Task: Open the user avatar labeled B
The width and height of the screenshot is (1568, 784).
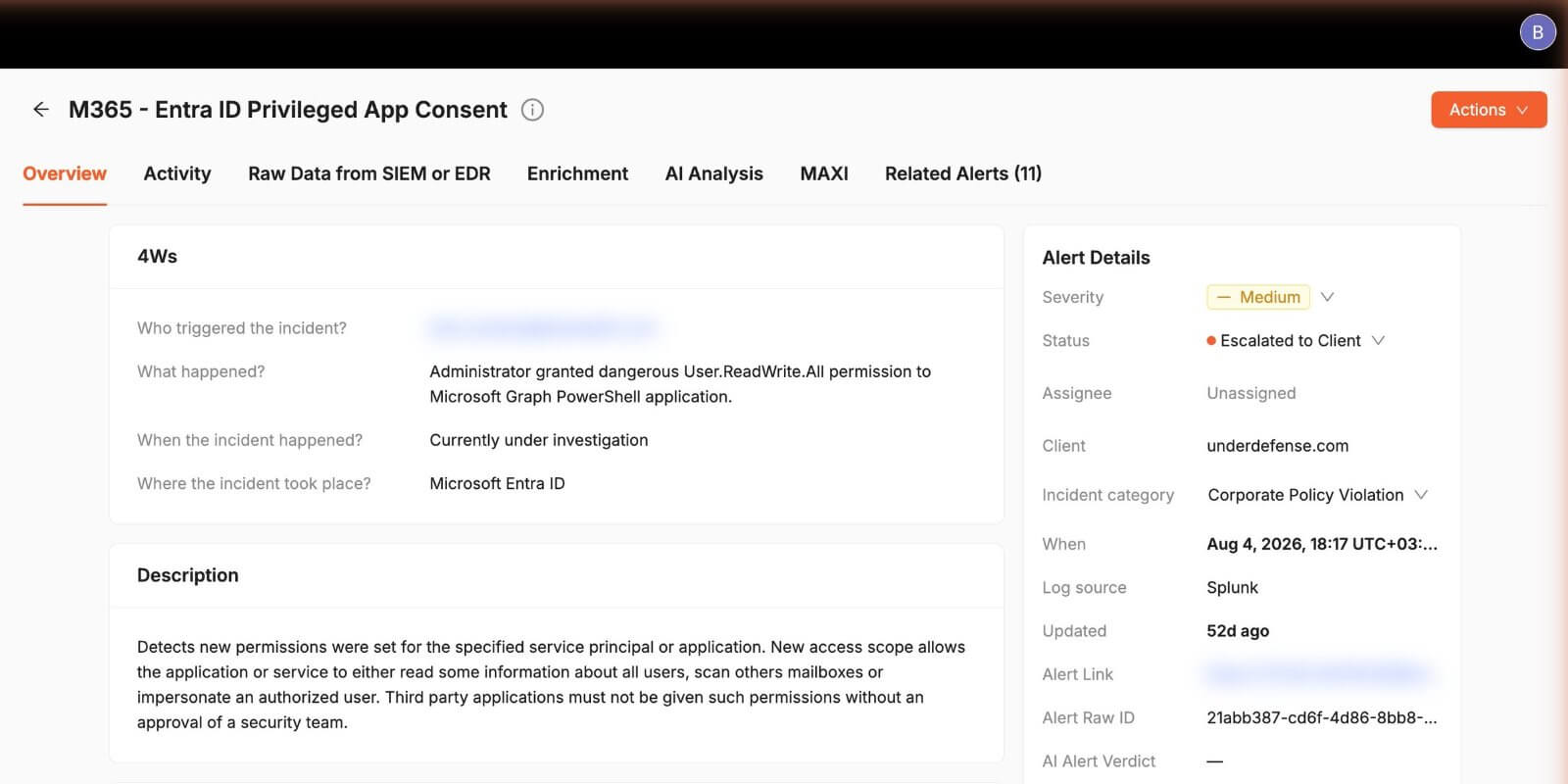Action: (x=1538, y=32)
